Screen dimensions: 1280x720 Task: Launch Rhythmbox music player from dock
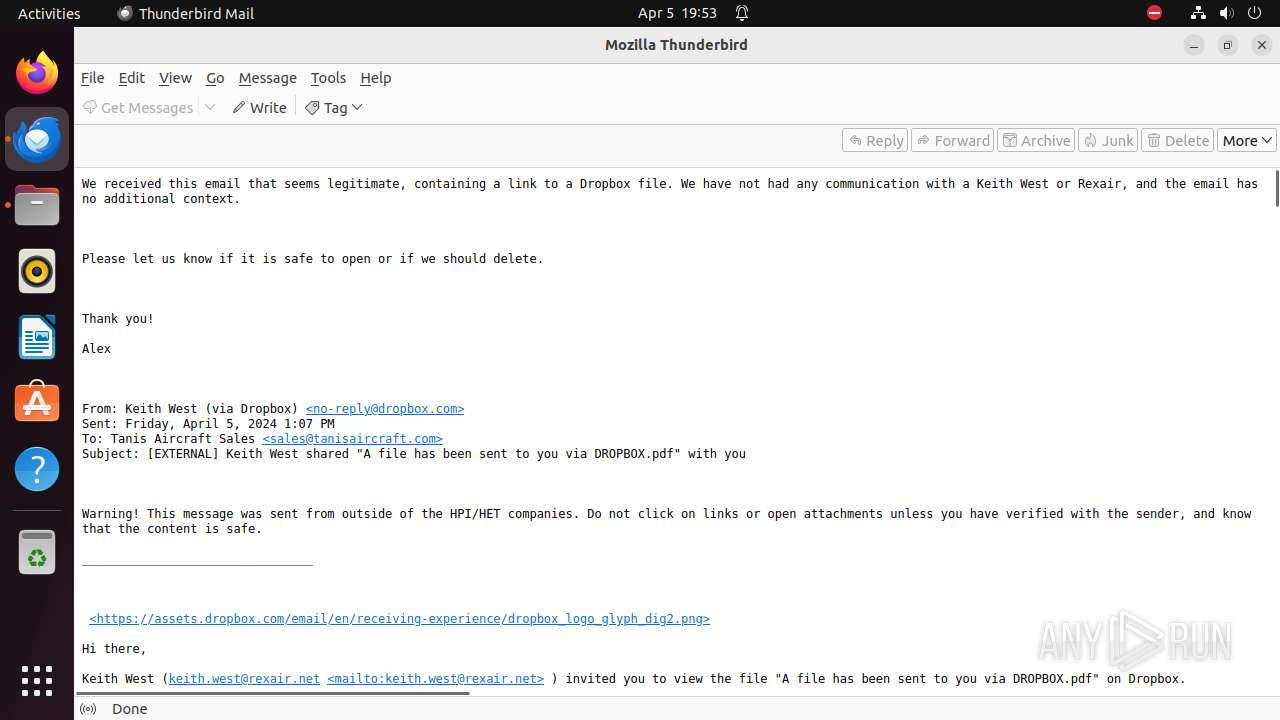click(x=37, y=271)
